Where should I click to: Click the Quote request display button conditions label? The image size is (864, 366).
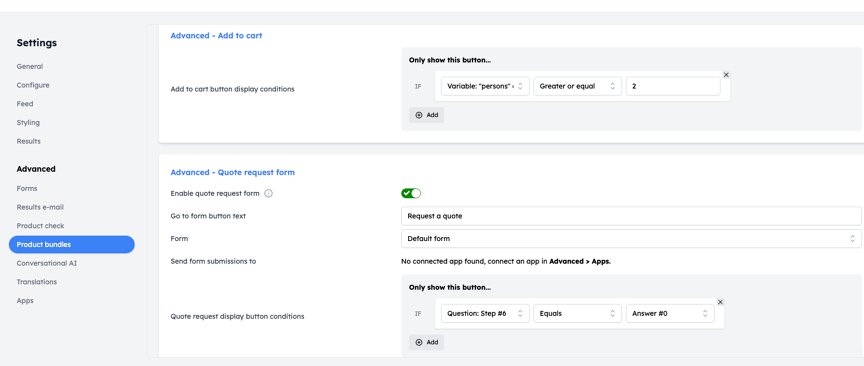[x=237, y=316]
